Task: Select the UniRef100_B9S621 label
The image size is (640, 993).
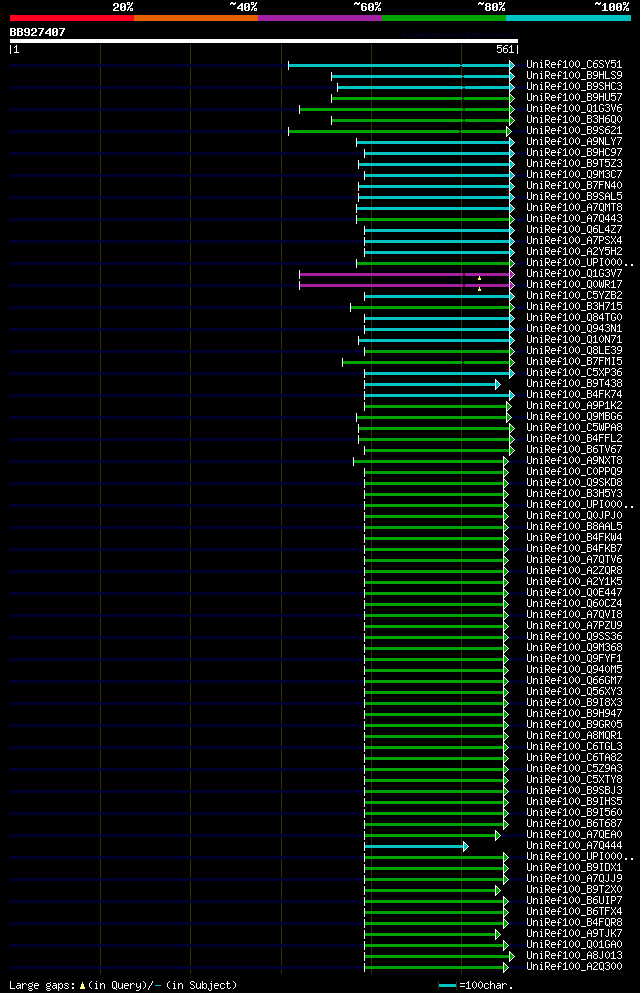Action: click(574, 130)
